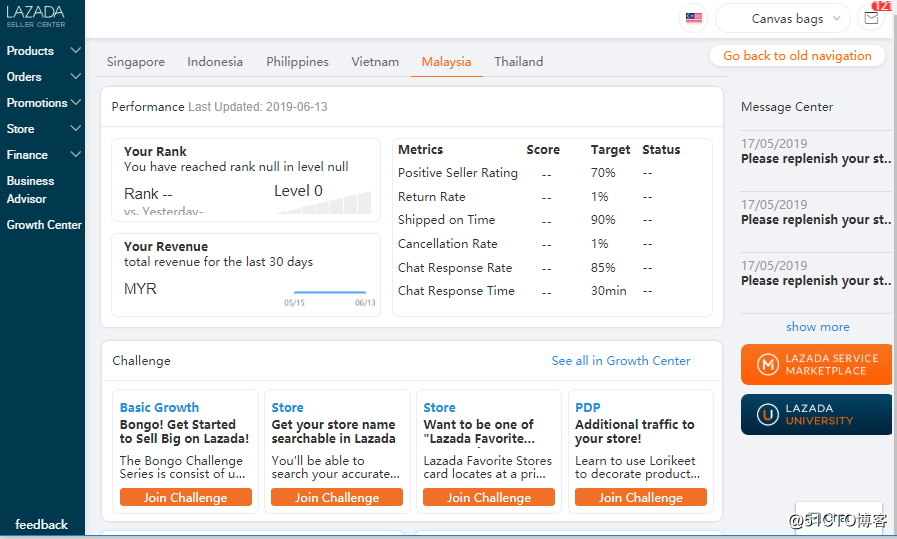The width and height of the screenshot is (897, 539).
Task: Switch to the Indonesia tab
Action: click(215, 62)
